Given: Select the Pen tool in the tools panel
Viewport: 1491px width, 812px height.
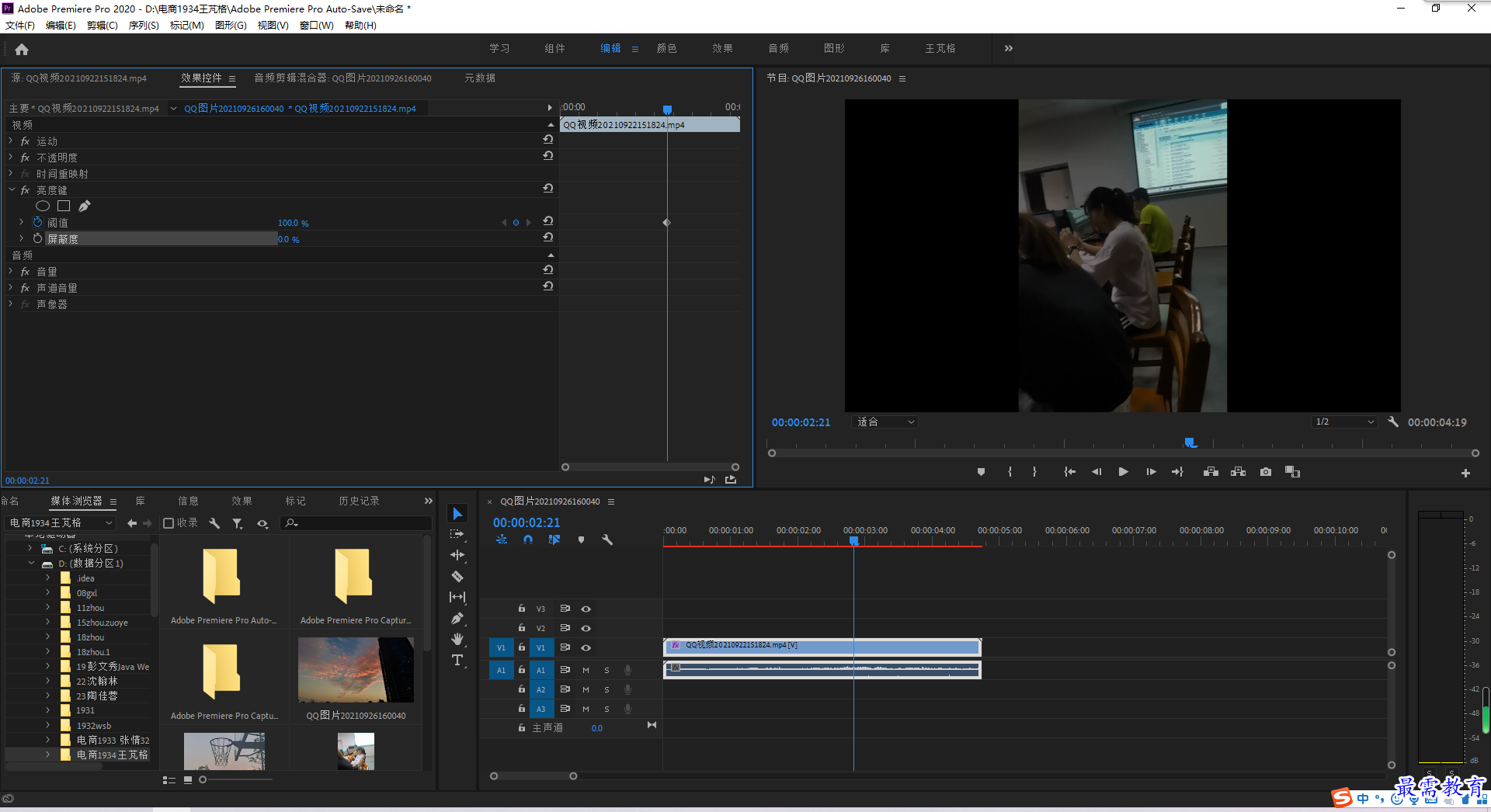Looking at the screenshot, I should [x=457, y=618].
